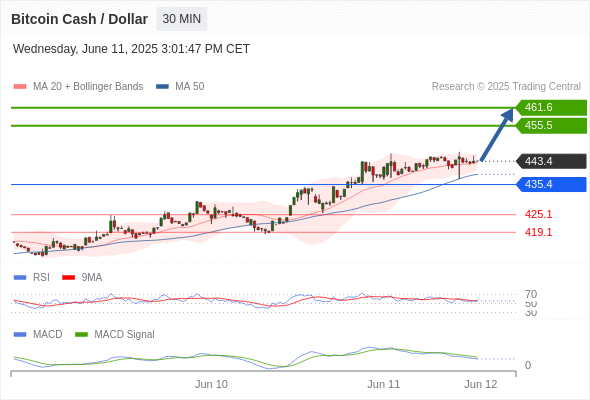Click the Jun 10 date axis label
Image resolution: width=590 pixels, height=400 pixels.
coord(211,384)
